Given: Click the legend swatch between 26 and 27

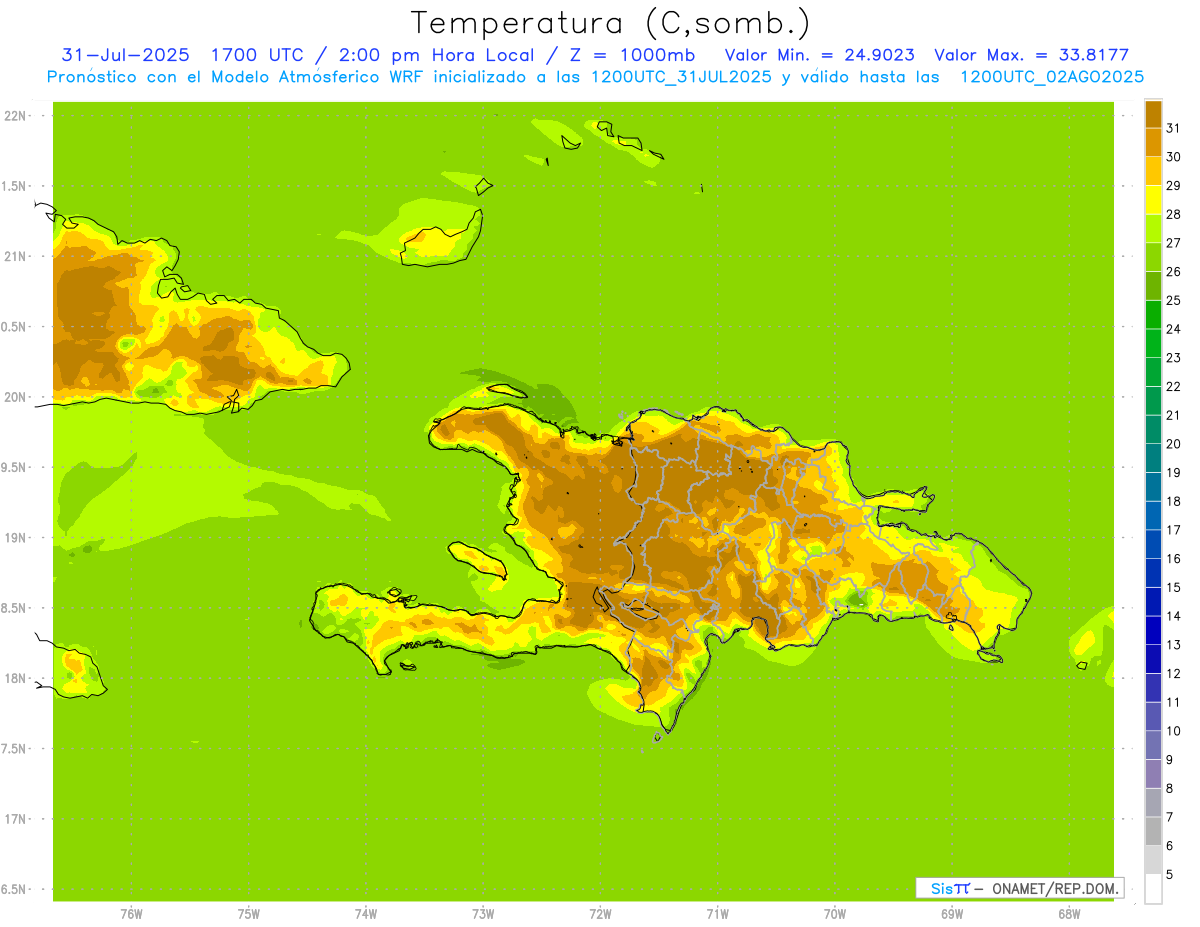Looking at the screenshot, I should (x=1153, y=257).
